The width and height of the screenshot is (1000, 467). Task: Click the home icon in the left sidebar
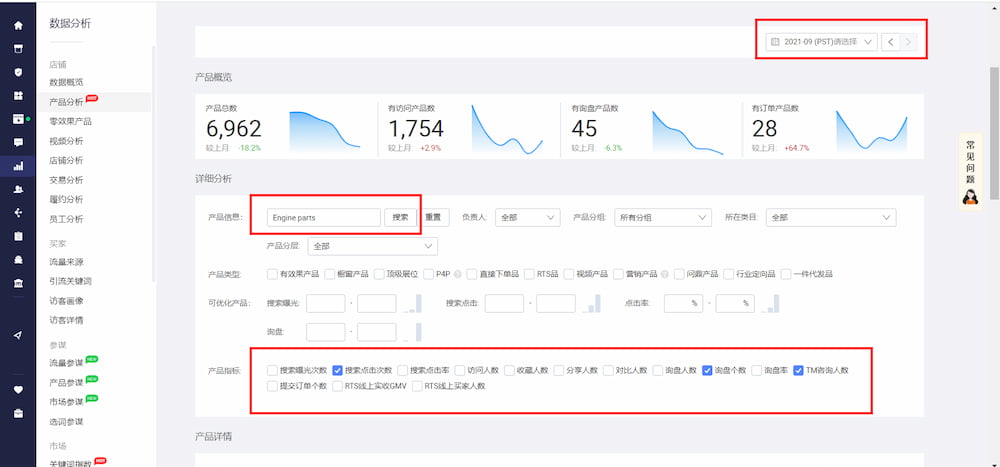(x=18, y=24)
